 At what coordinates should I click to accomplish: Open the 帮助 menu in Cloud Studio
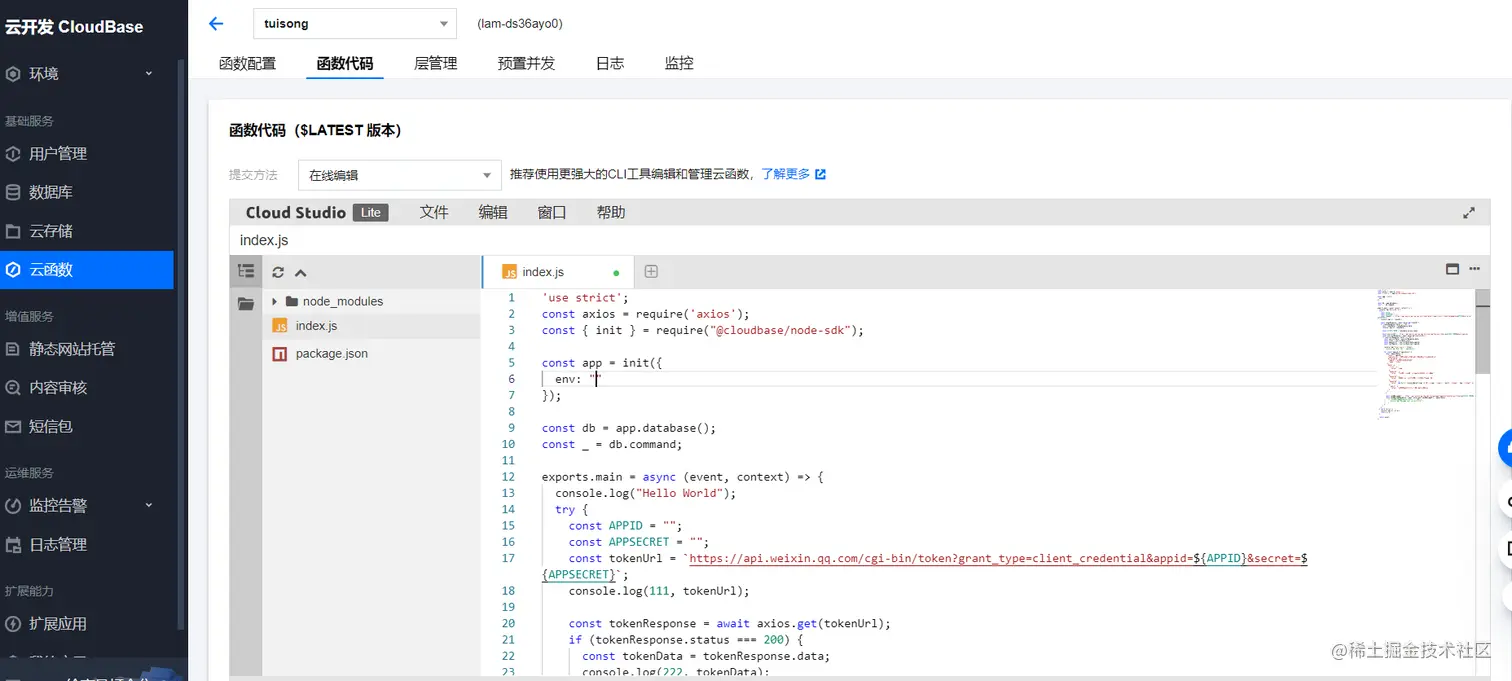pyautogui.click(x=611, y=212)
